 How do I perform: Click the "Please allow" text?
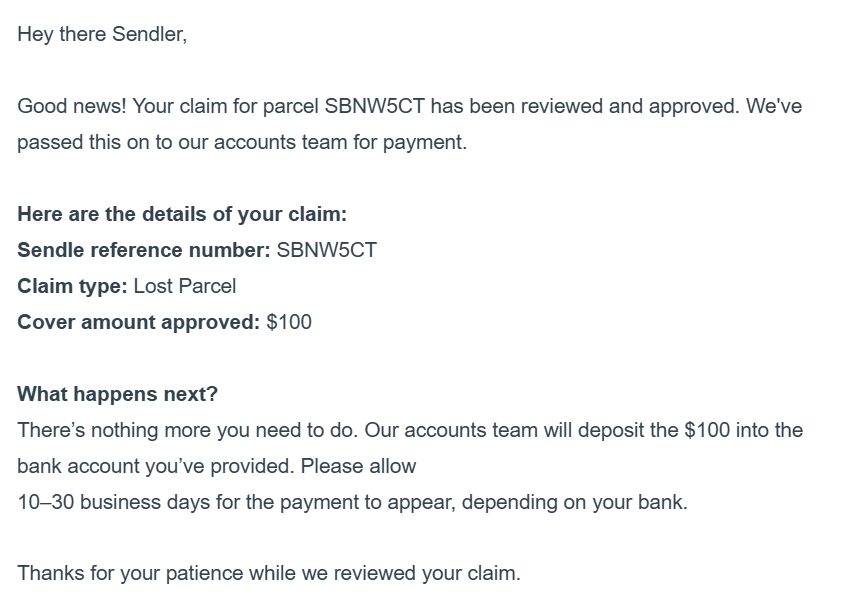[x=359, y=466]
